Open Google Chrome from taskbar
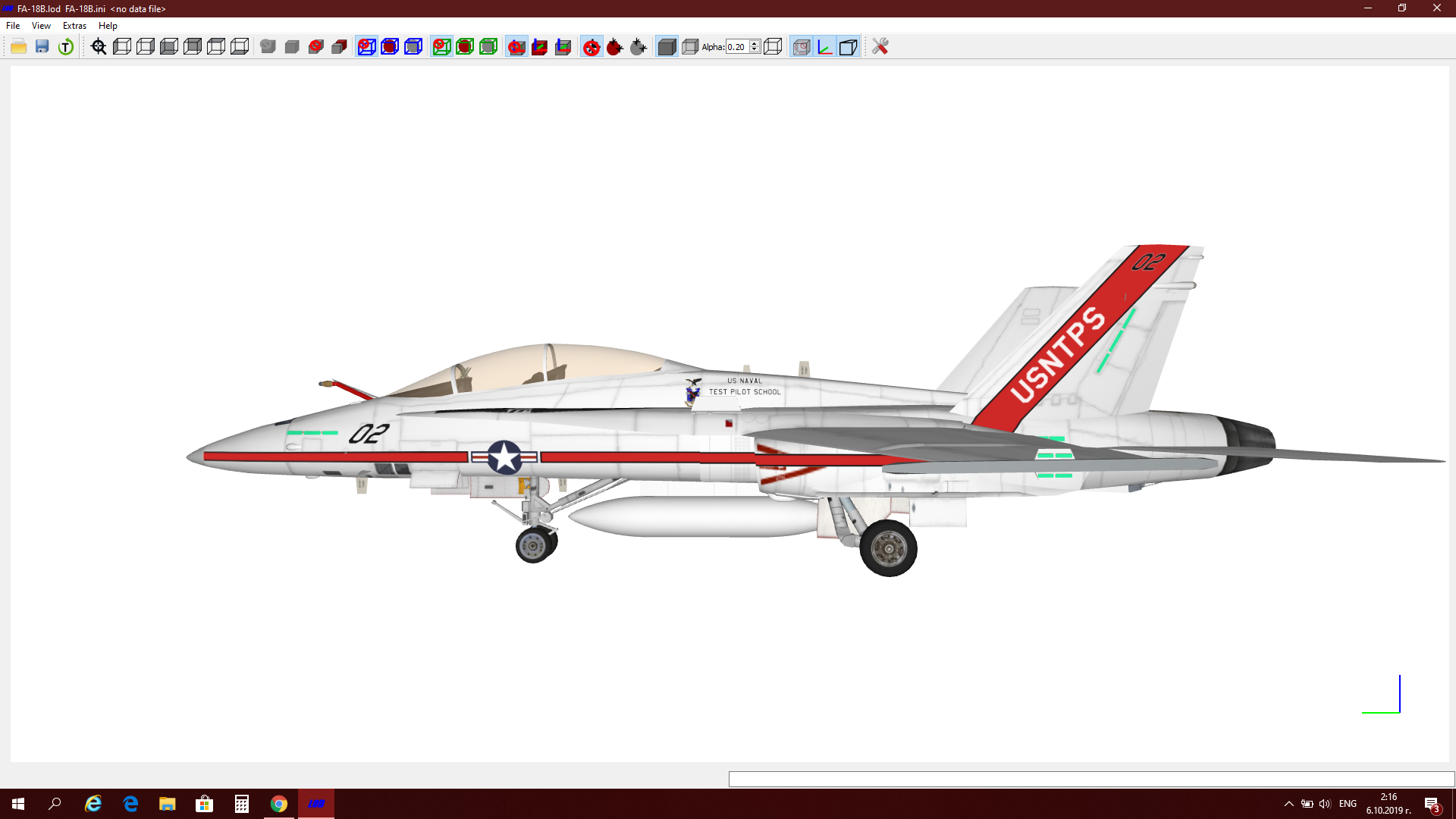1456x819 pixels. [x=279, y=804]
